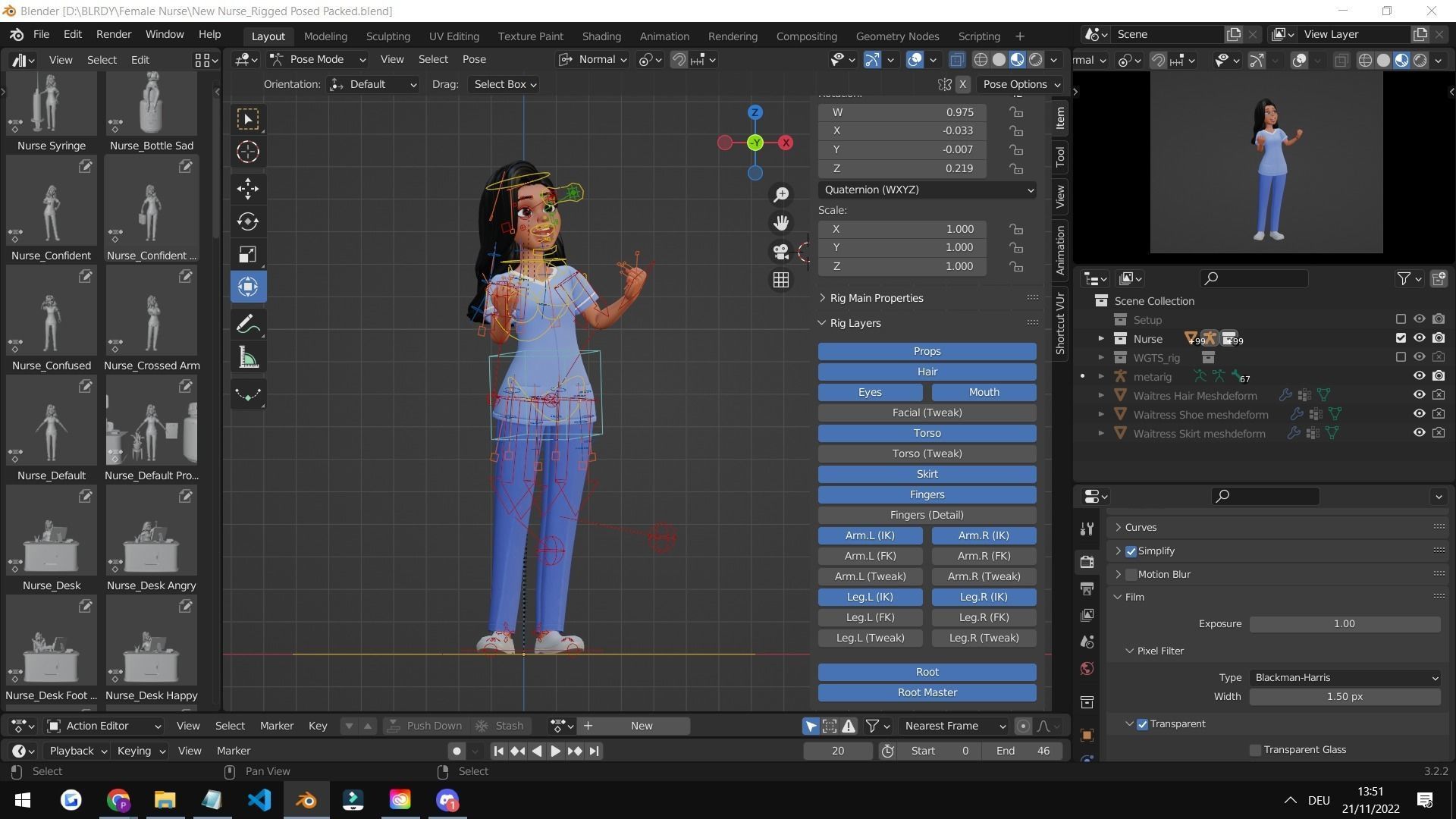Click the Exposure value slider
The height and width of the screenshot is (819, 1456).
(x=1345, y=624)
